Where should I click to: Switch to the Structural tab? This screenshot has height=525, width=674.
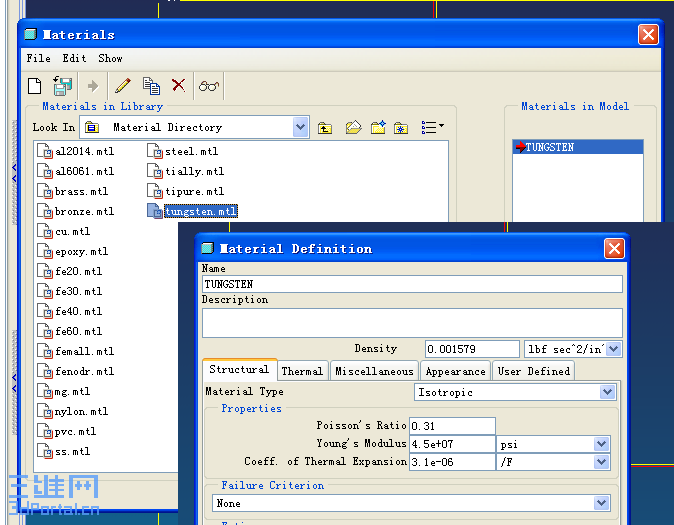pos(239,369)
